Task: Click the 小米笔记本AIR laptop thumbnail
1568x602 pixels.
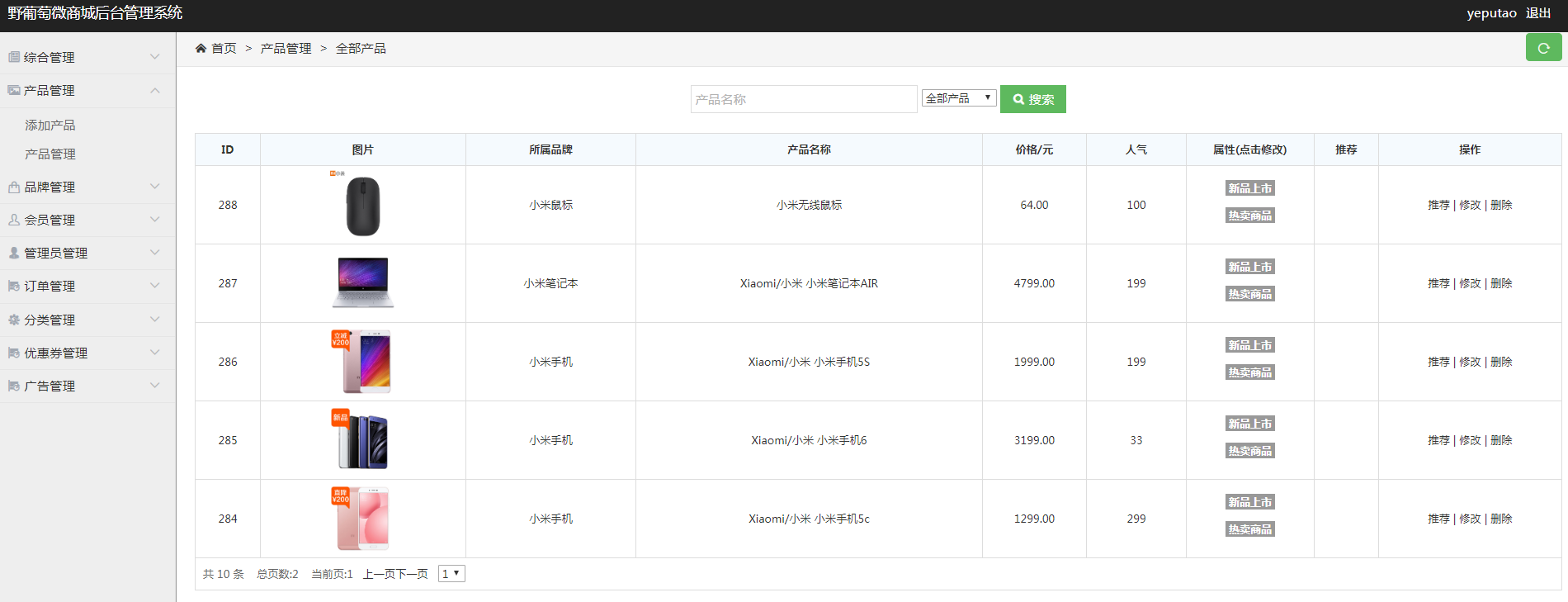Action: pos(363,282)
